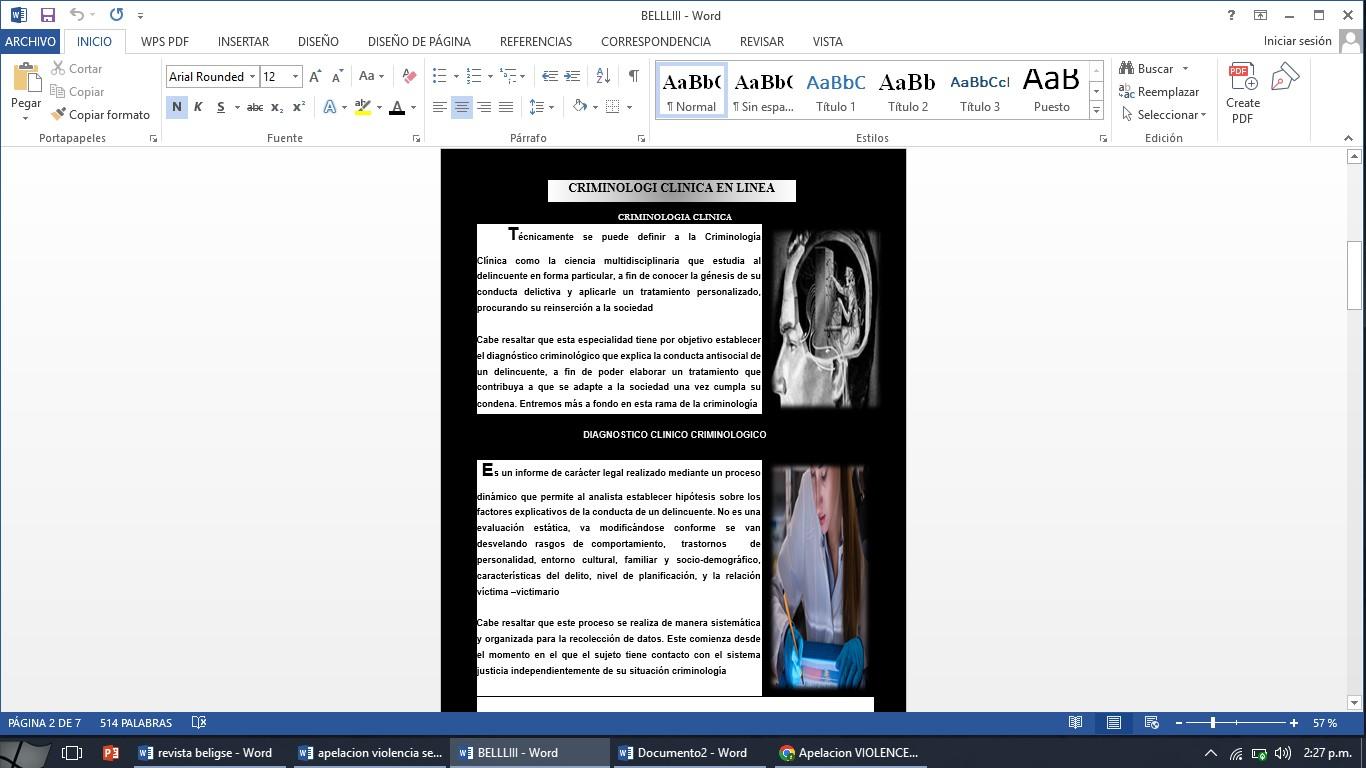Viewport: 1366px width, 768px height.
Task: Open the line spacing dropdown
Action: (x=541, y=107)
